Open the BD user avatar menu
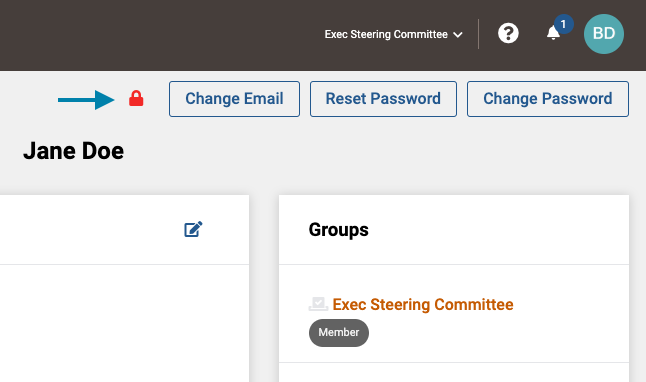 click(x=604, y=34)
